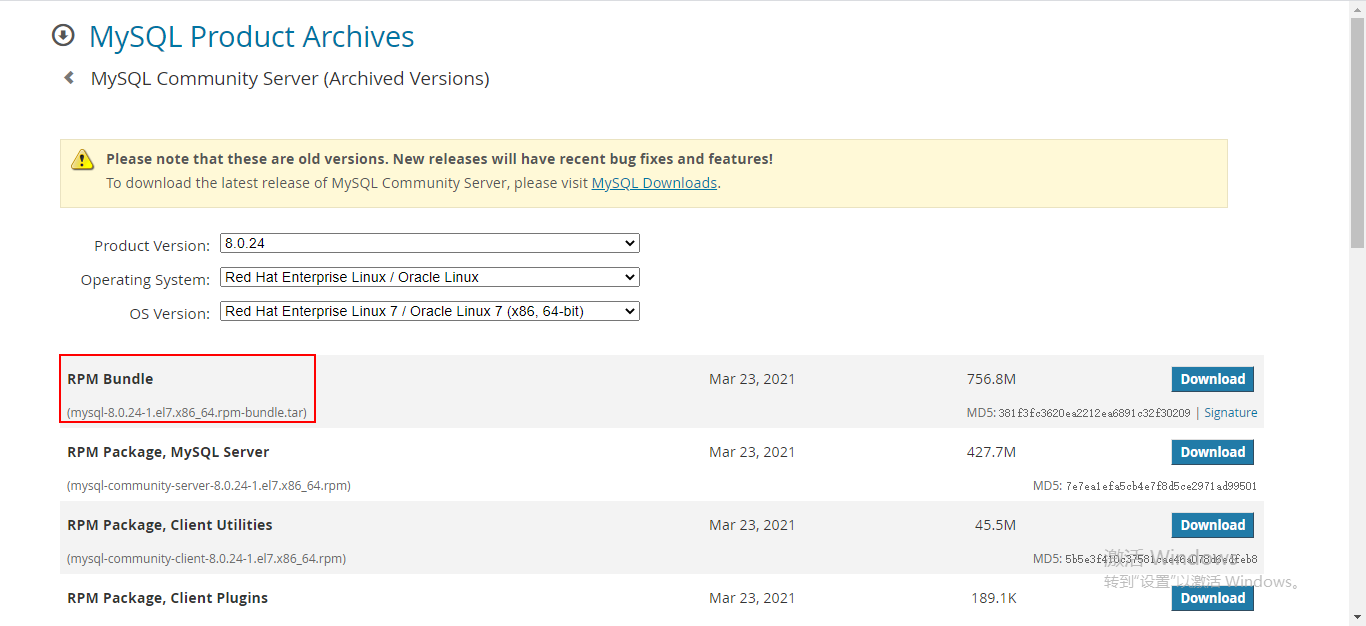Click the scrollbar down arrow
The image size is (1366, 626).
(1357, 617)
